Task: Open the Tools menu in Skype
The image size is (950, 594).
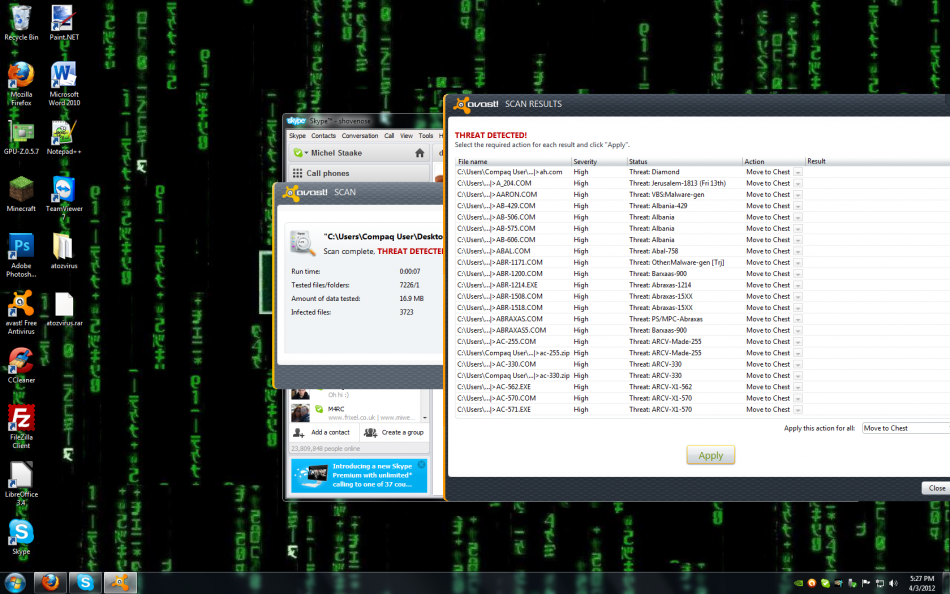Action: coord(426,136)
